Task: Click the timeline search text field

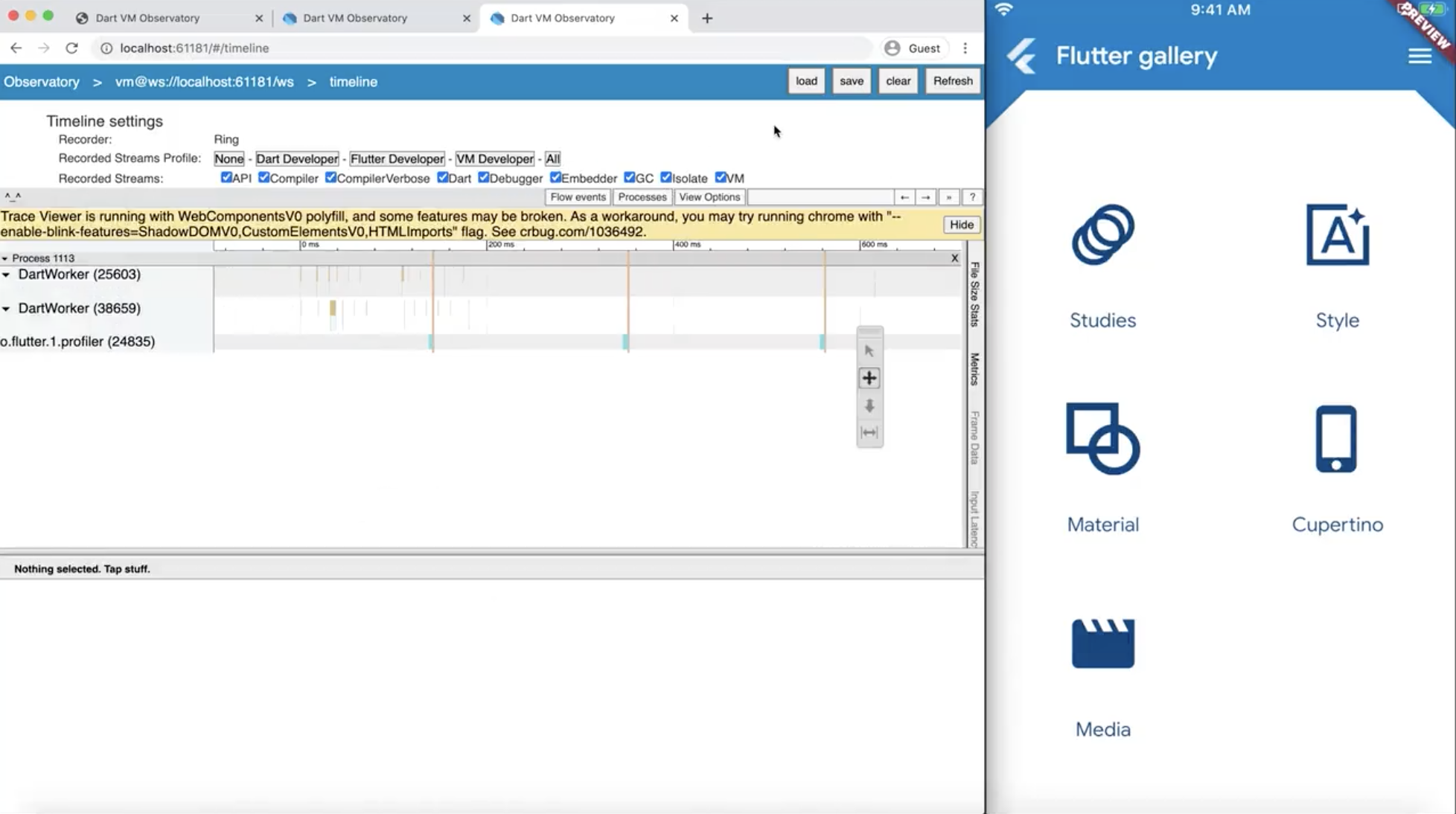Action: (x=820, y=197)
